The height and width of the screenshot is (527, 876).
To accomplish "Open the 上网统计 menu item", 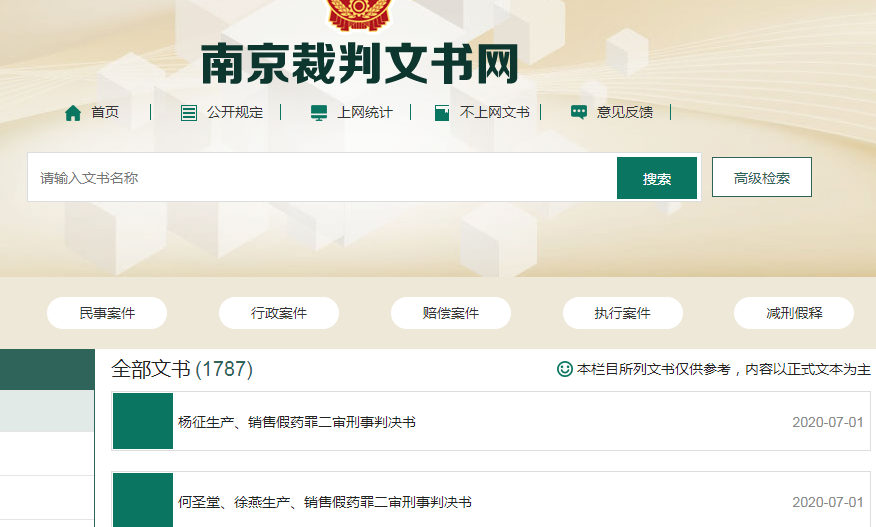I will (365, 112).
